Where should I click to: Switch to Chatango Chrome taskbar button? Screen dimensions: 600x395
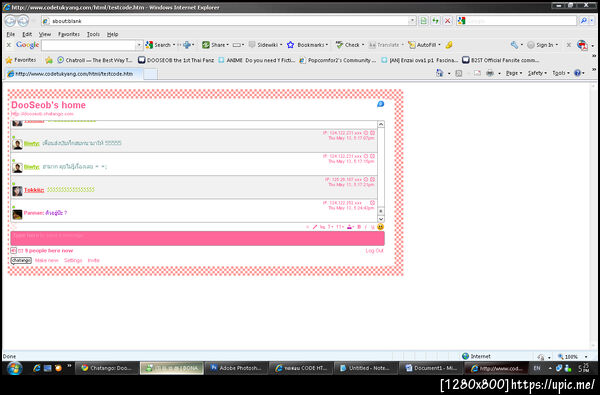tap(106, 368)
